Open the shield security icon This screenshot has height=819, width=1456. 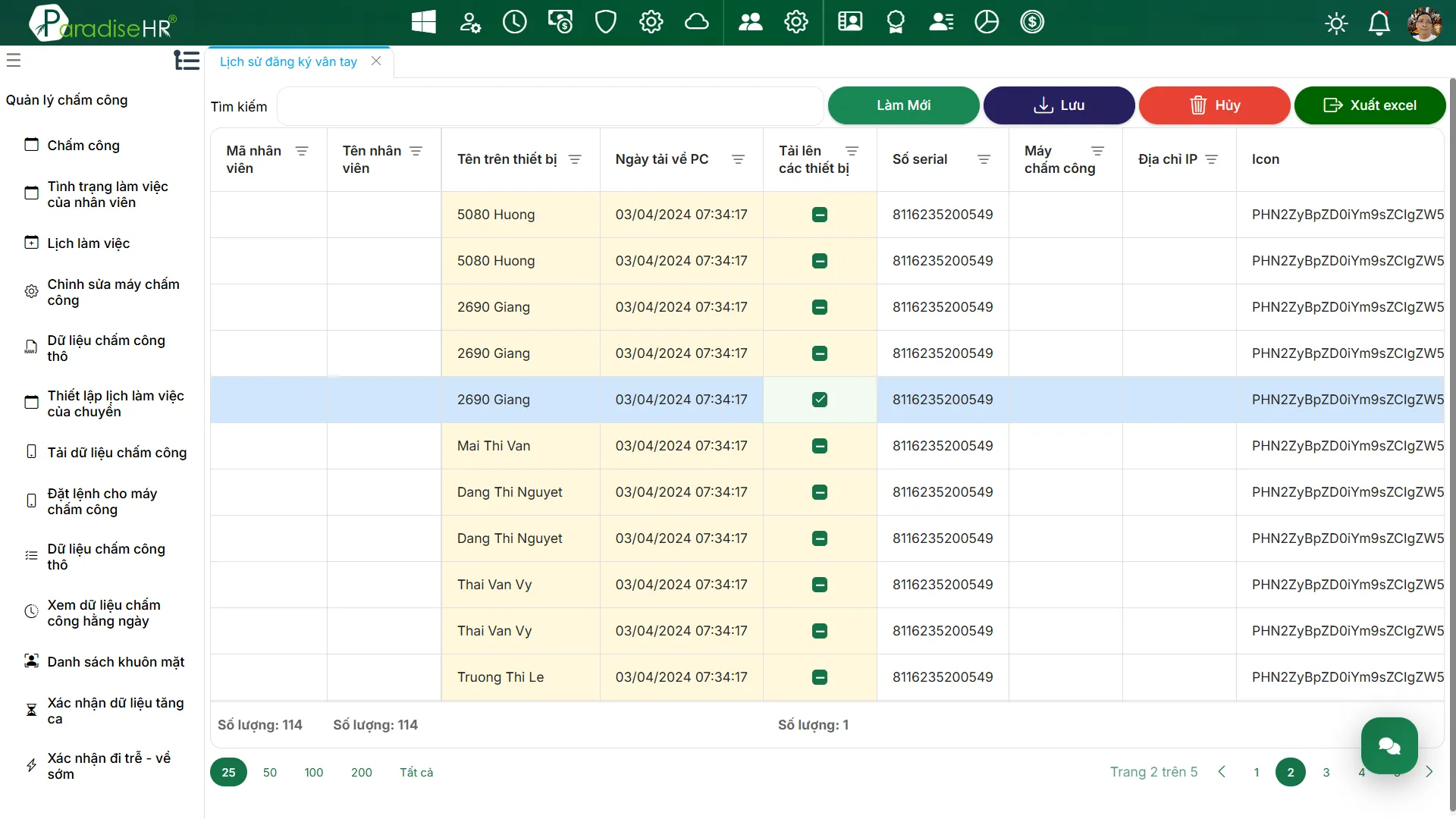coord(606,22)
